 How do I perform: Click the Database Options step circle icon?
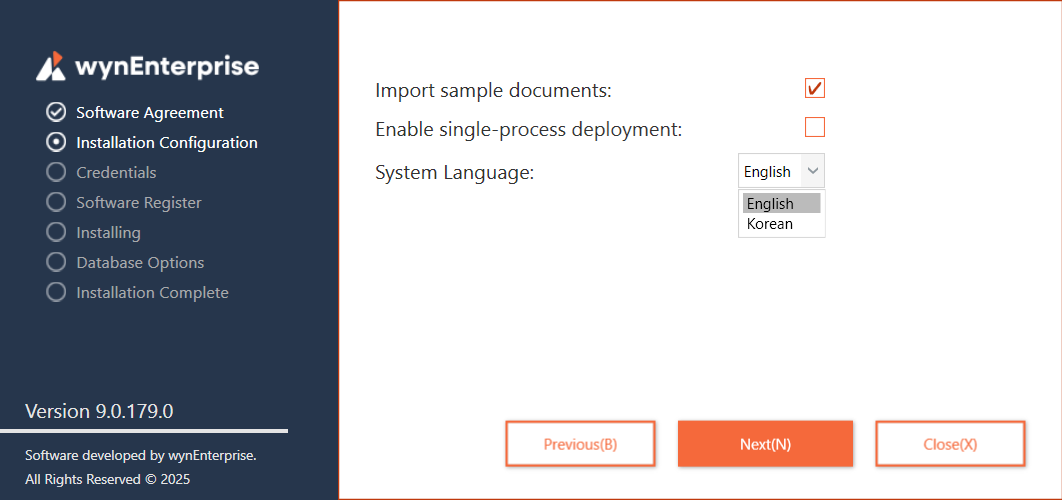coord(56,262)
